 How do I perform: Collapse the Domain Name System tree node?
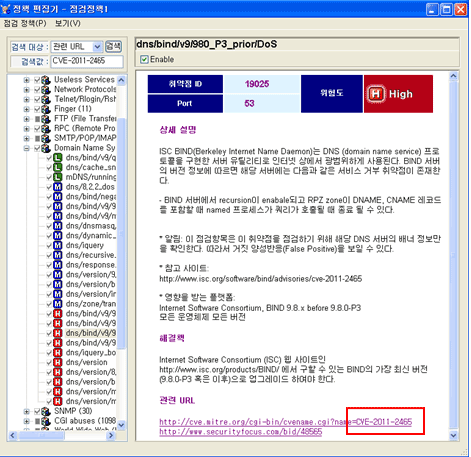(x=26, y=148)
